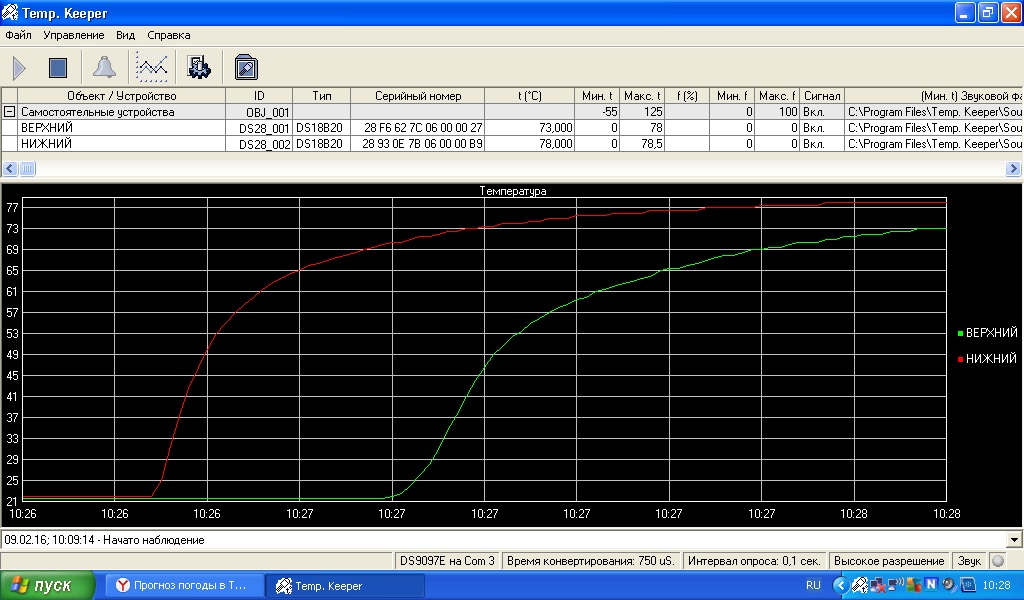Click the Макс. t column header
Image resolution: width=1024 pixels, height=600 pixels.
(x=642, y=96)
